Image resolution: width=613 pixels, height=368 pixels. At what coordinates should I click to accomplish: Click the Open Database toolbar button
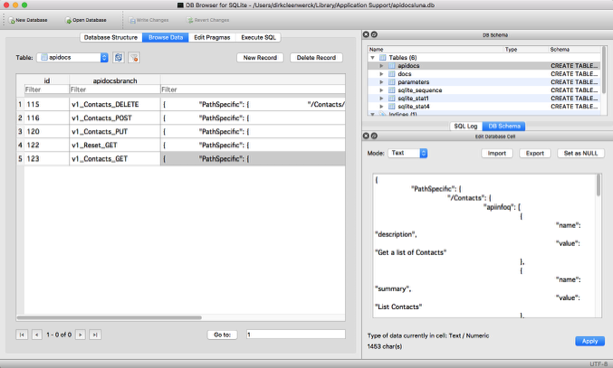pos(86,20)
